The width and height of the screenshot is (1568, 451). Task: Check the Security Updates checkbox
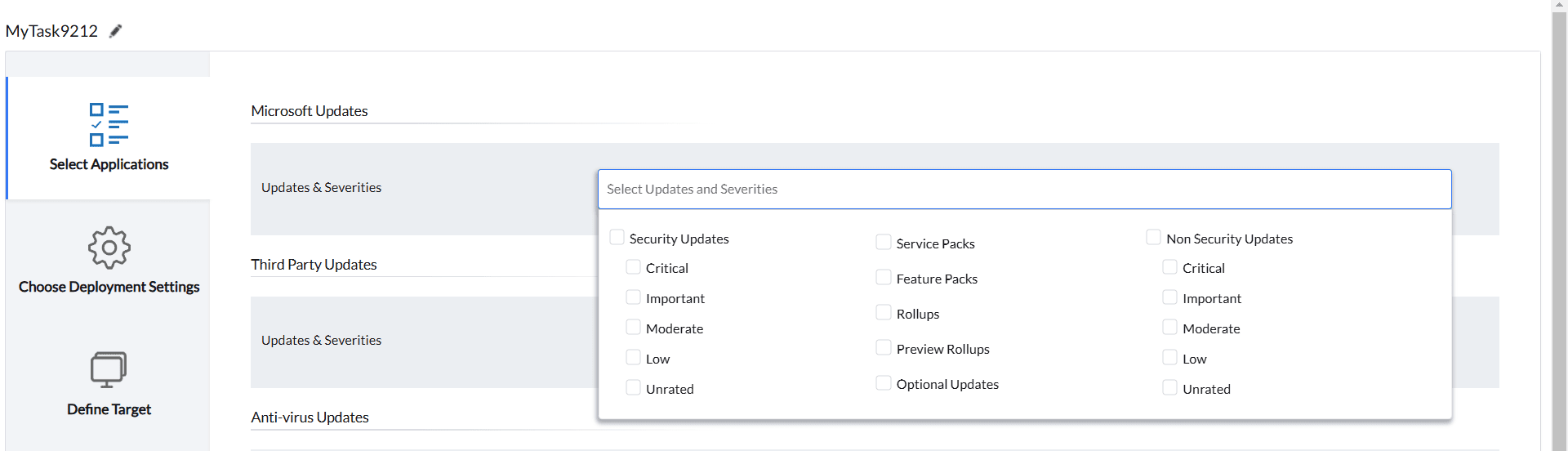(617, 238)
